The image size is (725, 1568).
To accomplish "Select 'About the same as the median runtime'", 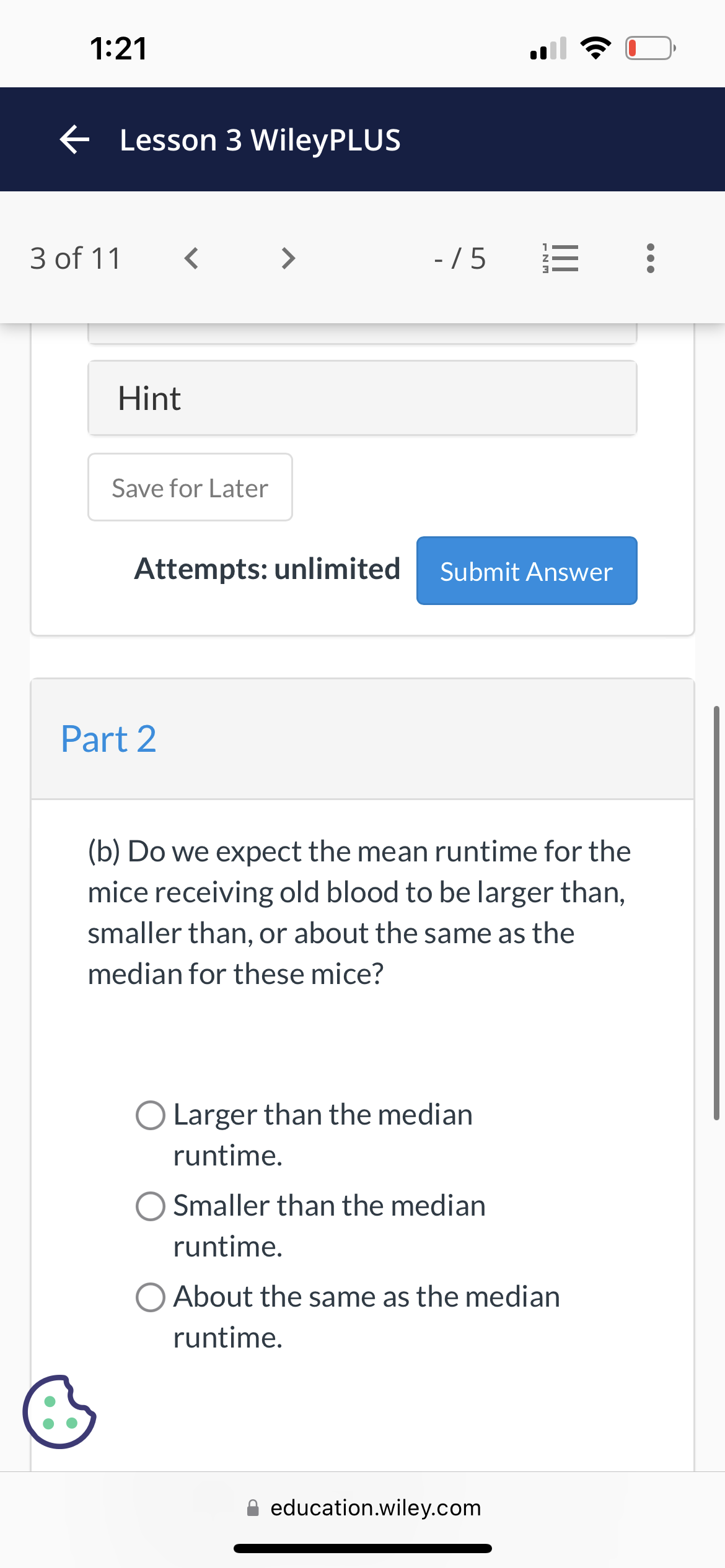I will (x=149, y=1297).
